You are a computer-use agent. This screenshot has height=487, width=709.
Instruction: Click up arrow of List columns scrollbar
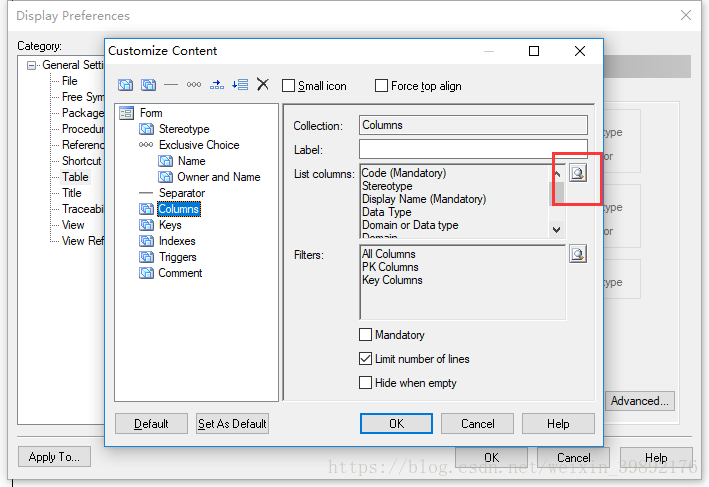click(557, 173)
